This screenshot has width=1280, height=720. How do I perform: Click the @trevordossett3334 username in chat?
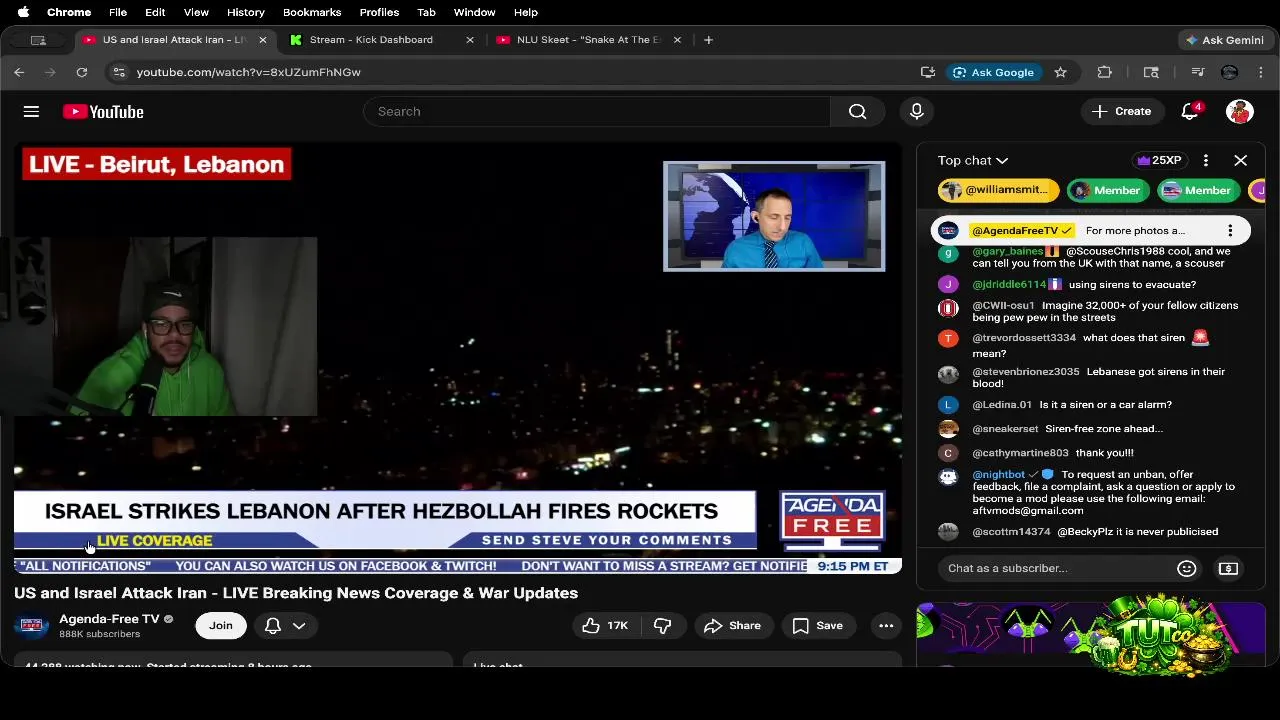click(x=1024, y=338)
